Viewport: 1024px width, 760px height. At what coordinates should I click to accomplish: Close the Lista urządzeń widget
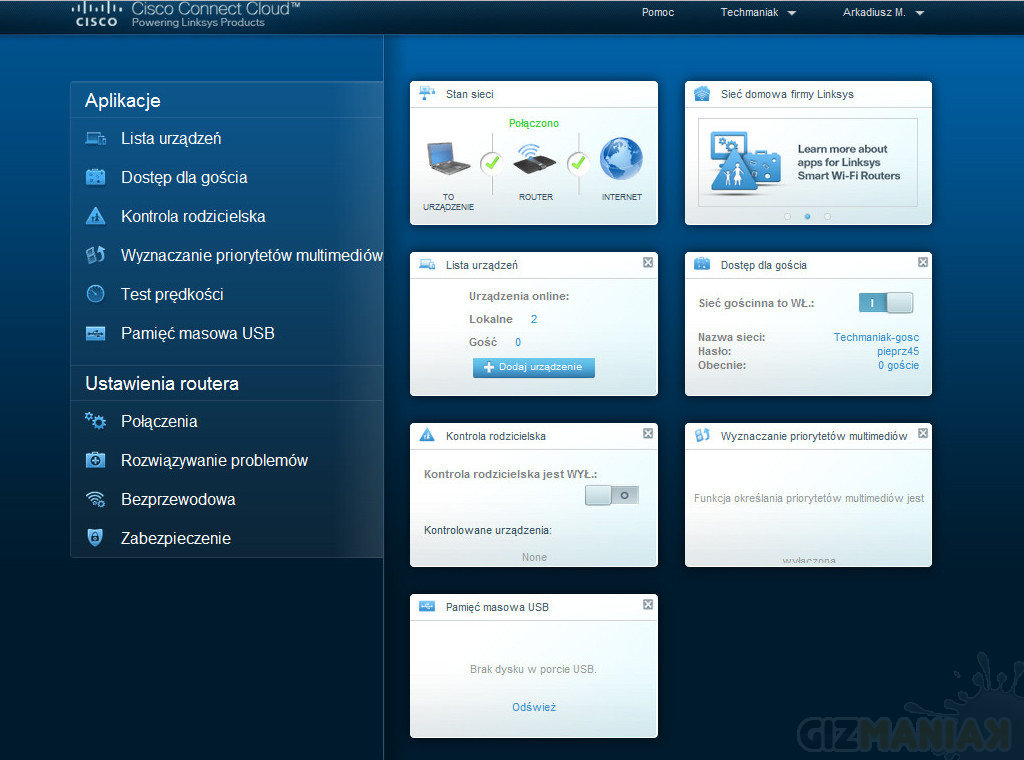[x=648, y=263]
